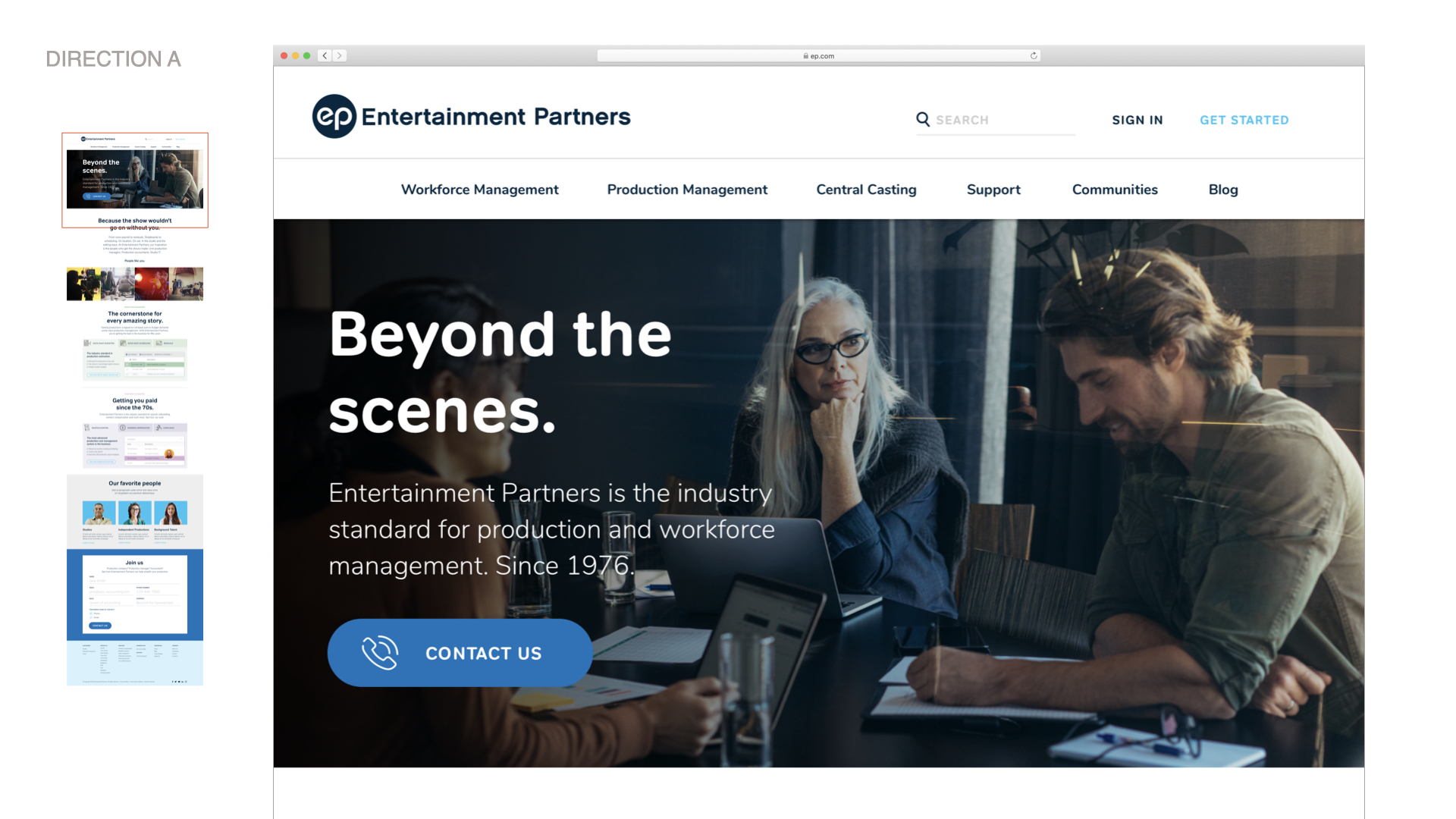Click the 'Beyond the scenes.' headline

(x=500, y=372)
